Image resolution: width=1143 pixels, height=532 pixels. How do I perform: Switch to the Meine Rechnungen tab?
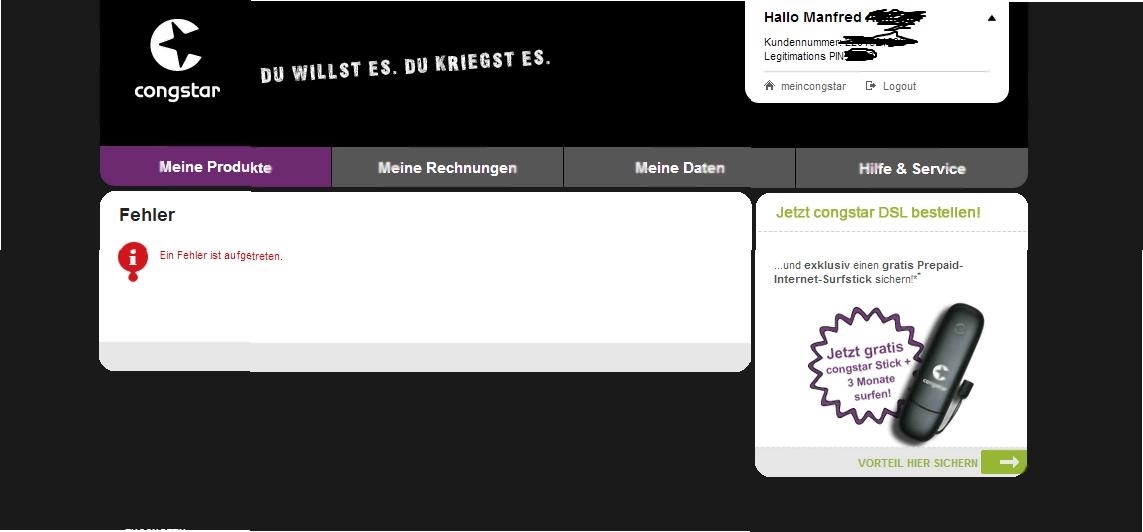tap(447, 168)
